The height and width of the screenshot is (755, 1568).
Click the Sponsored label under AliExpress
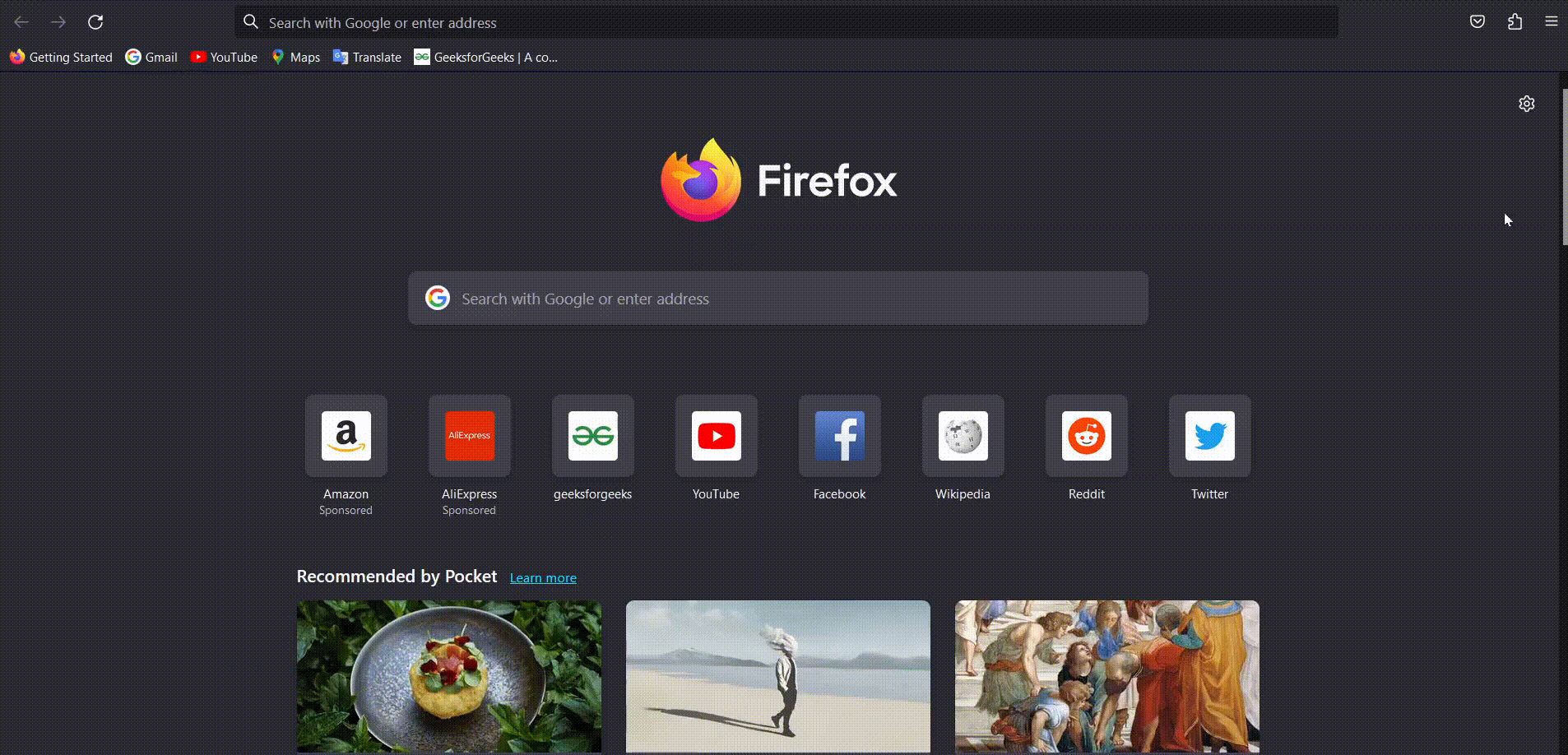click(469, 511)
